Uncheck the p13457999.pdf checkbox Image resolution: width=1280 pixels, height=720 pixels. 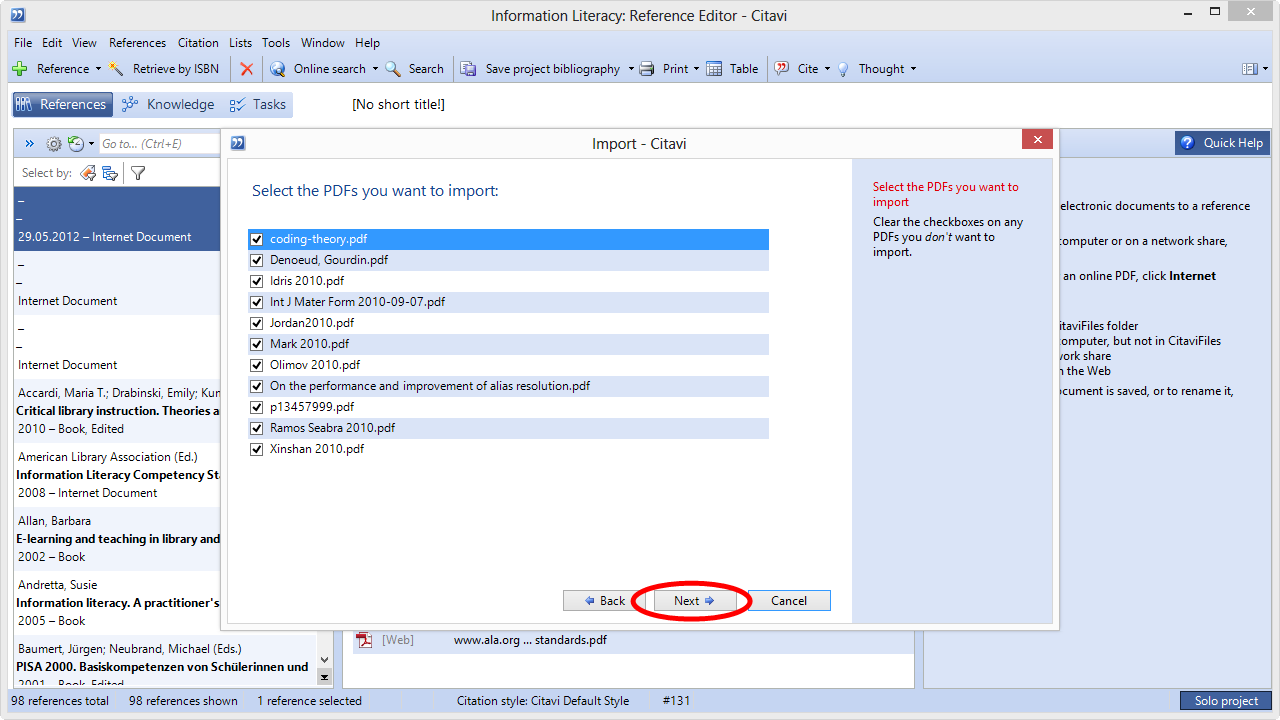257,407
